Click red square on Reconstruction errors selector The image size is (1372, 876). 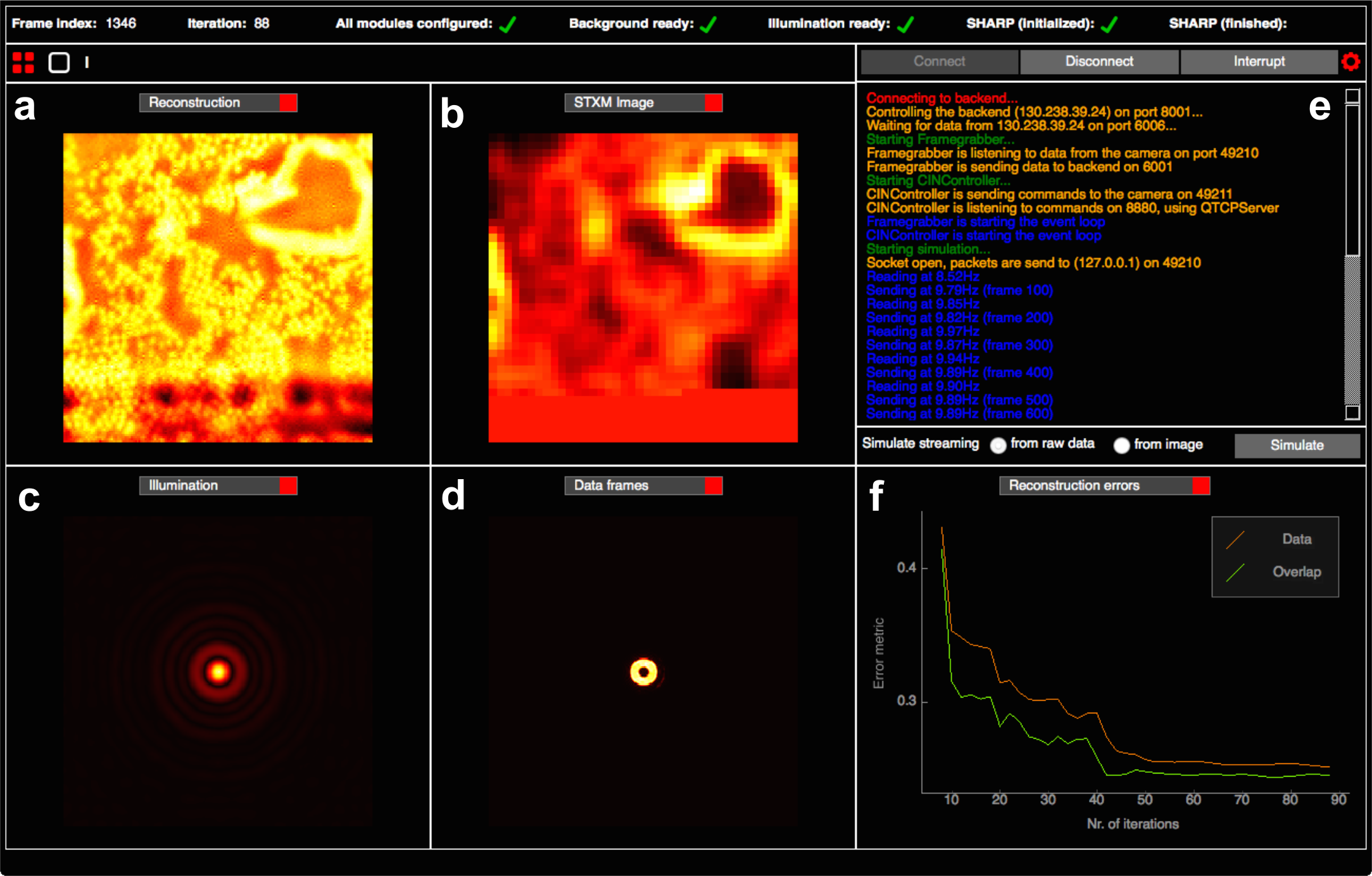click(x=1200, y=485)
